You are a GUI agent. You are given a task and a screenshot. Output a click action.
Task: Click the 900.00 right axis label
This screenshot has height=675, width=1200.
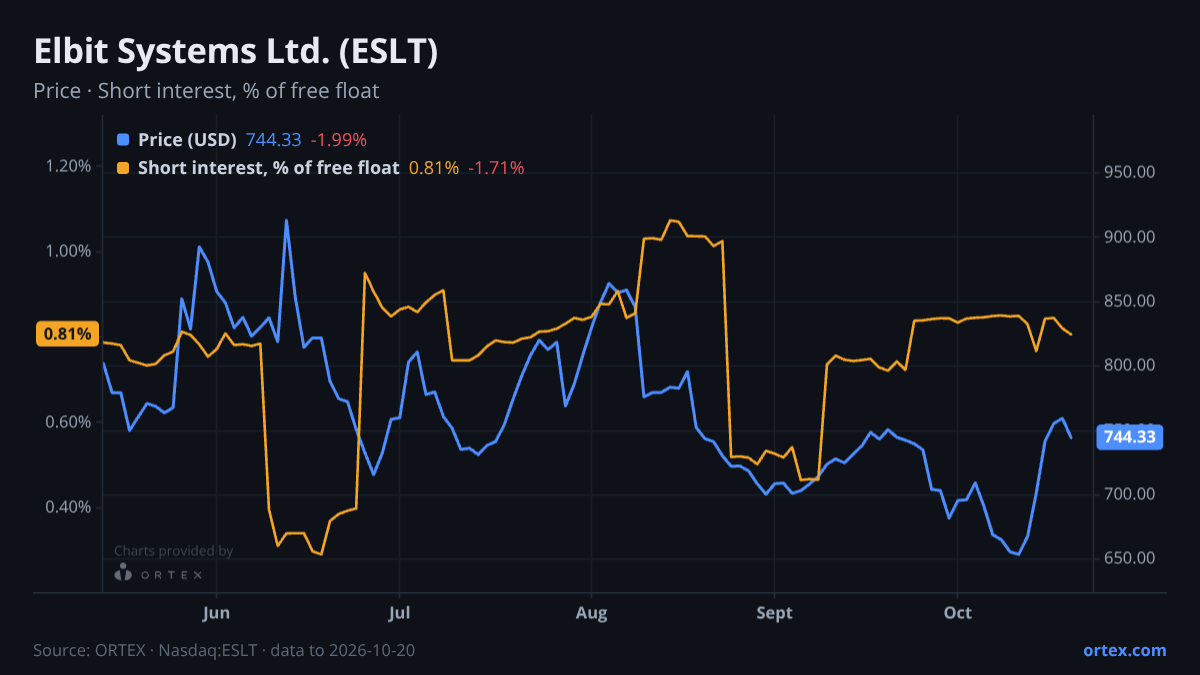click(1130, 237)
